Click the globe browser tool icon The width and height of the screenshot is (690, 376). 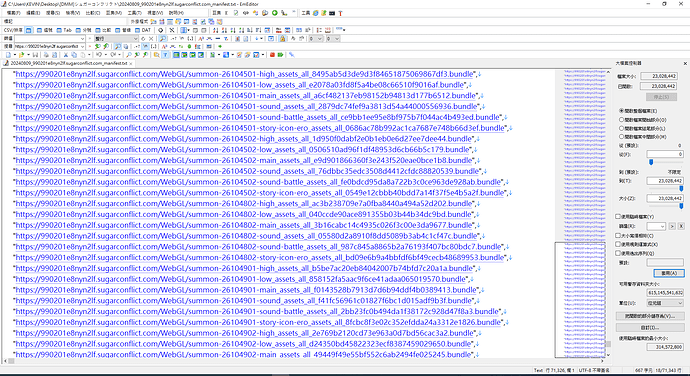pyautogui.click(x=316, y=13)
